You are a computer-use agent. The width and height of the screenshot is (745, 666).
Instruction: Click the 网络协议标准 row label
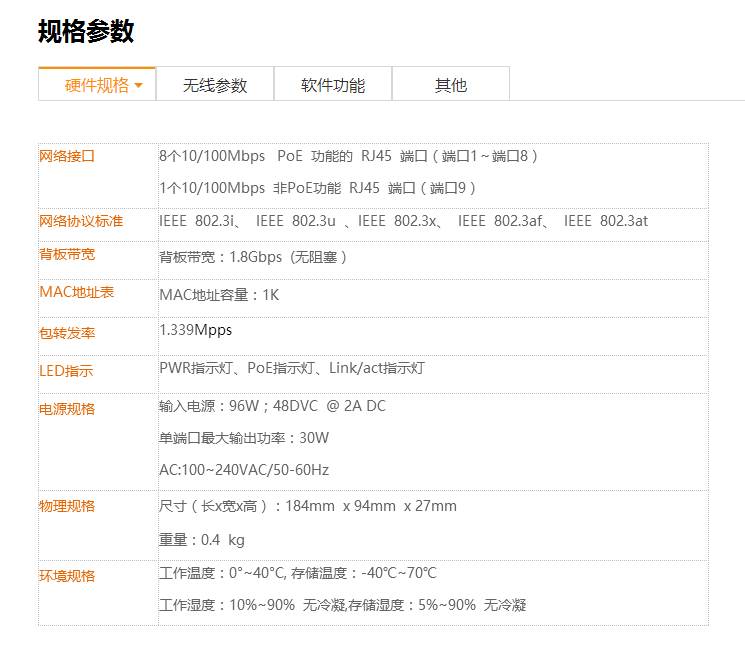tap(81, 221)
